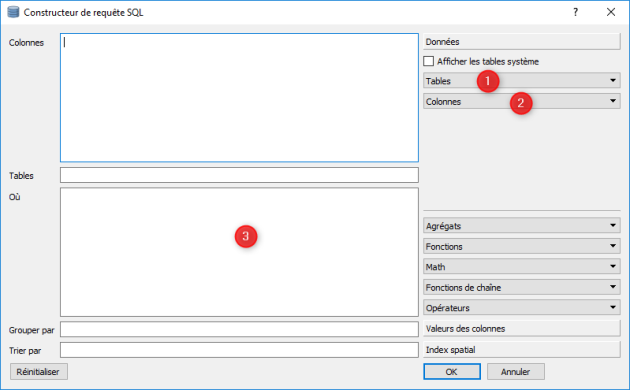Click the Trier par input field
Viewport: 630px width, 390px height.
click(239, 350)
